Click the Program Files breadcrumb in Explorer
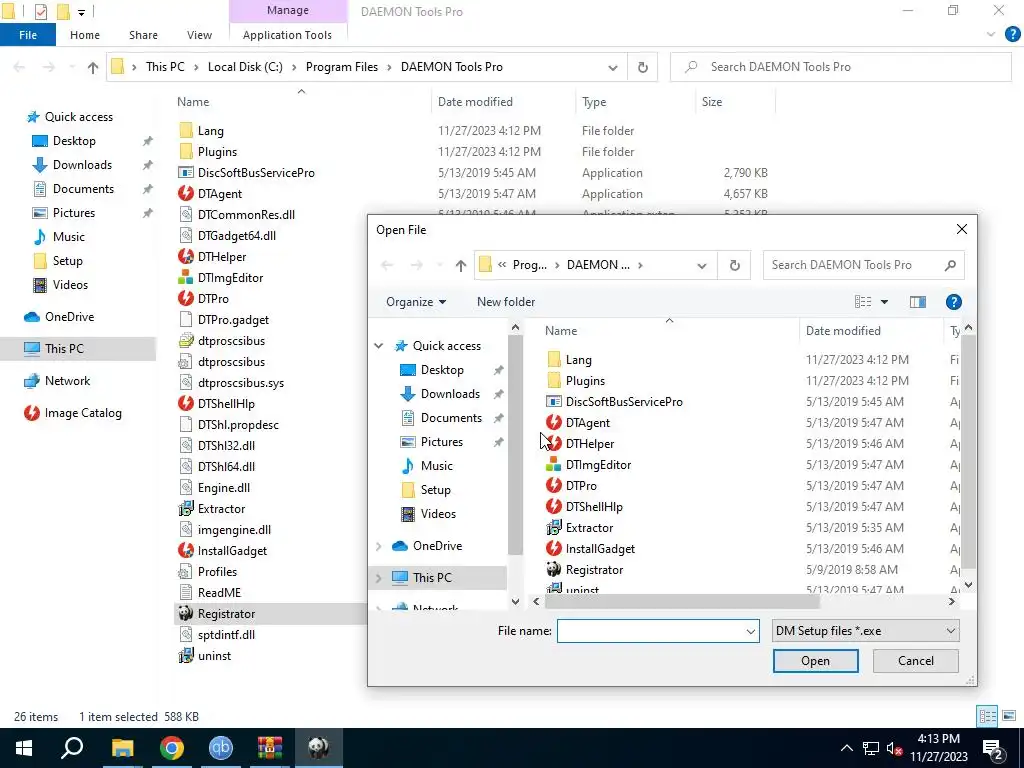 tap(342, 67)
